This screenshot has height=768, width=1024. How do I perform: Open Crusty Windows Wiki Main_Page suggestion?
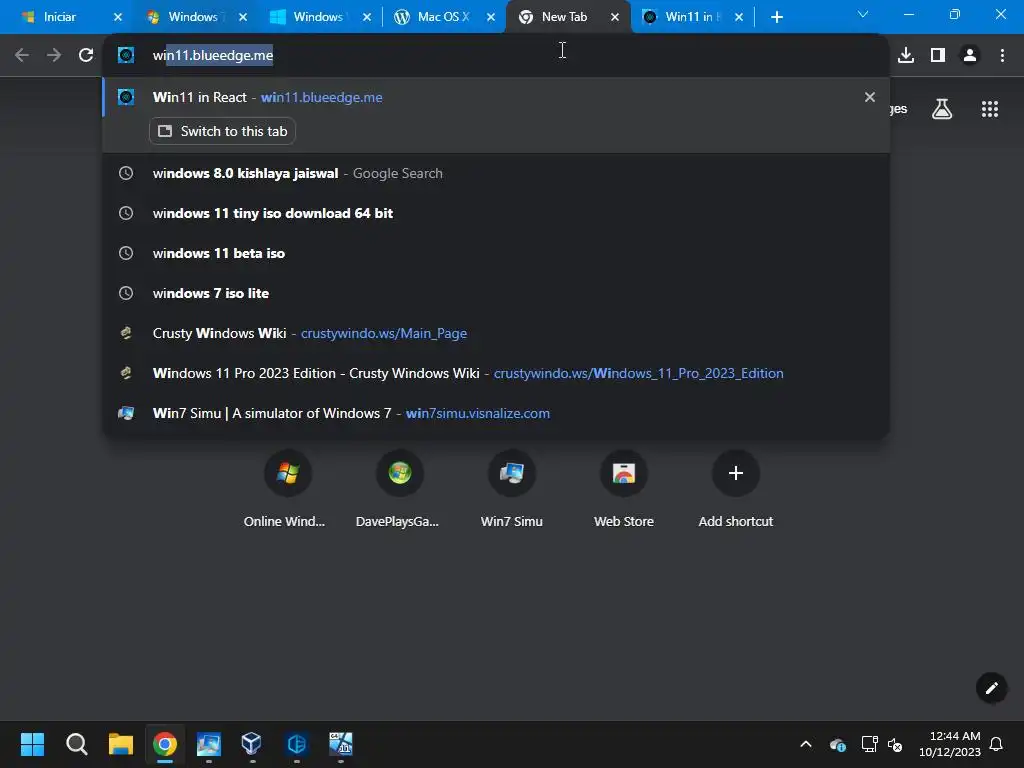[x=496, y=333]
